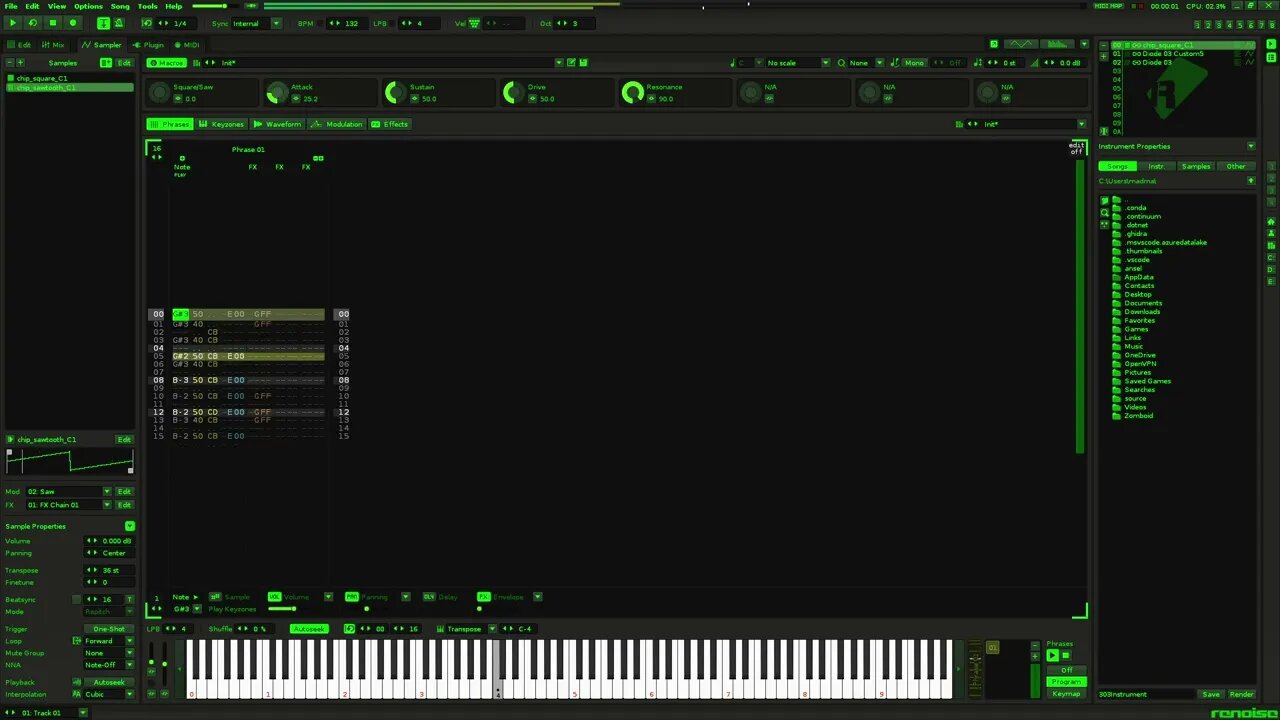Open the No scale dropdown
This screenshot has width=1280, height=720.
click(797, 62)
